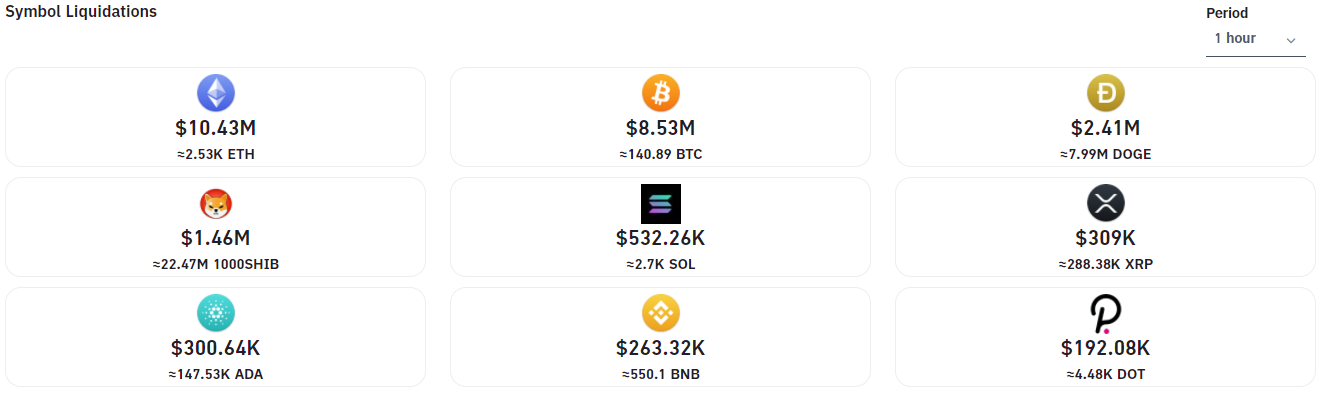Open the Solana logo icon
Viewport: 1323px width, 401px height.
point(660,204)
